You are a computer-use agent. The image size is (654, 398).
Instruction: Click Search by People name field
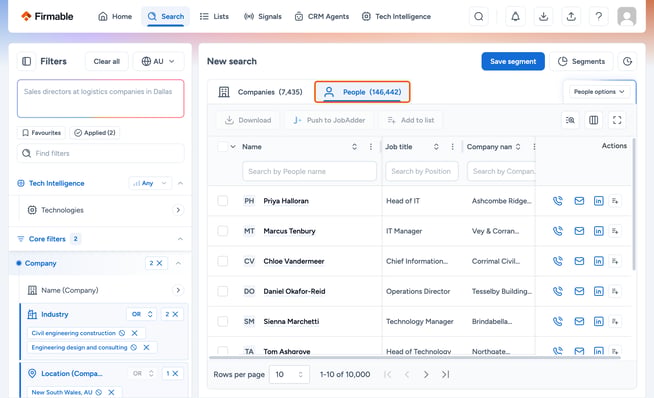(x=309, y=171)
